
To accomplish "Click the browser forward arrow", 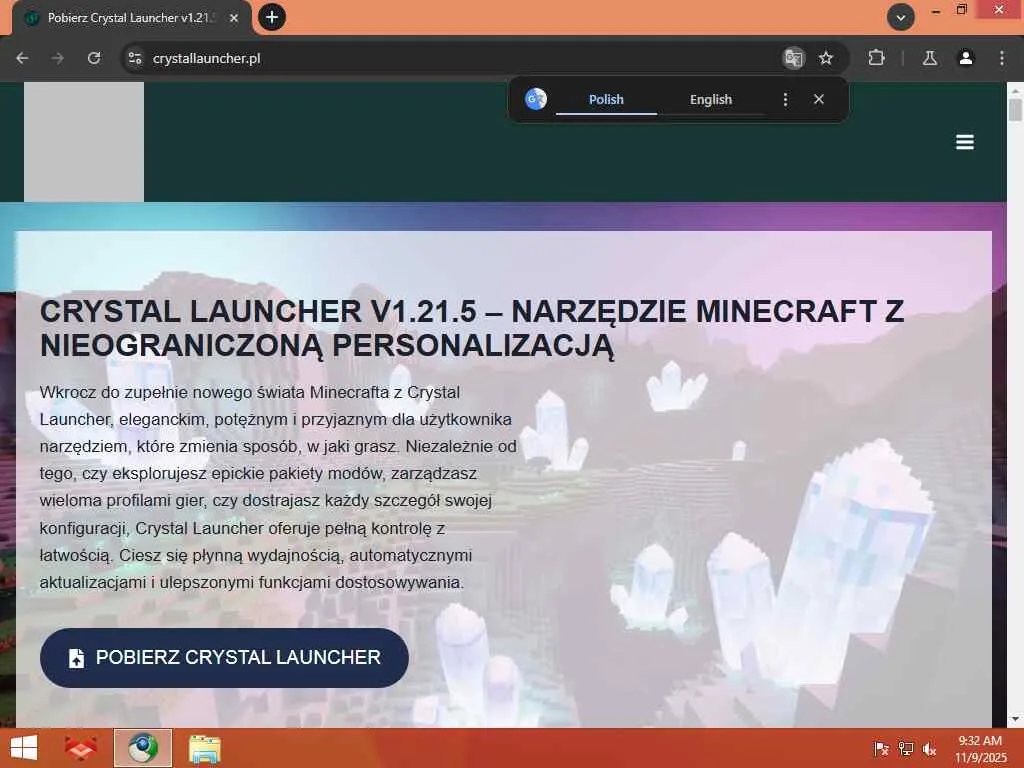I will [58, 58].
